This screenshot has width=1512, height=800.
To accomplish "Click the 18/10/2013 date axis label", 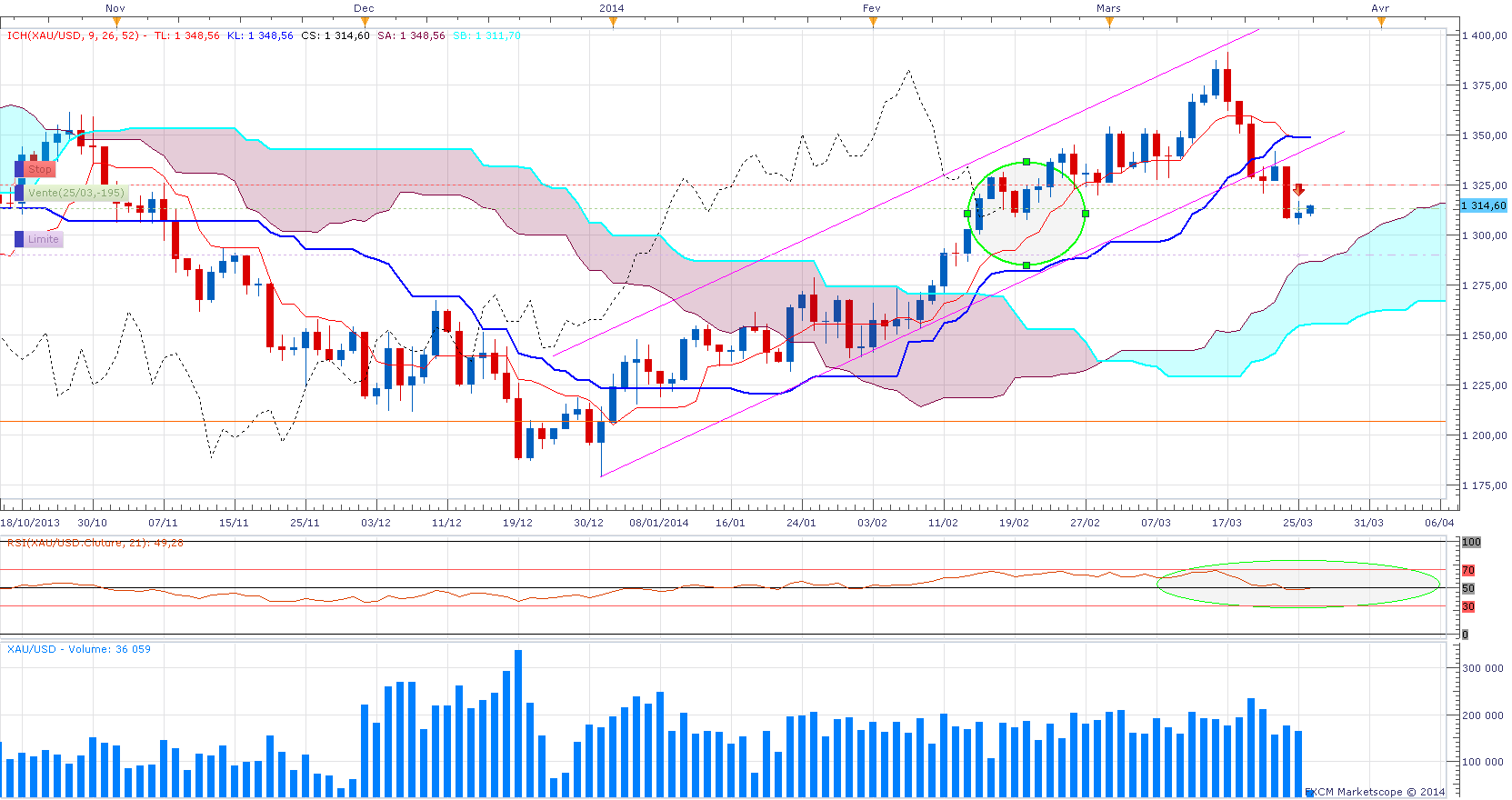I will pos(30,523).
